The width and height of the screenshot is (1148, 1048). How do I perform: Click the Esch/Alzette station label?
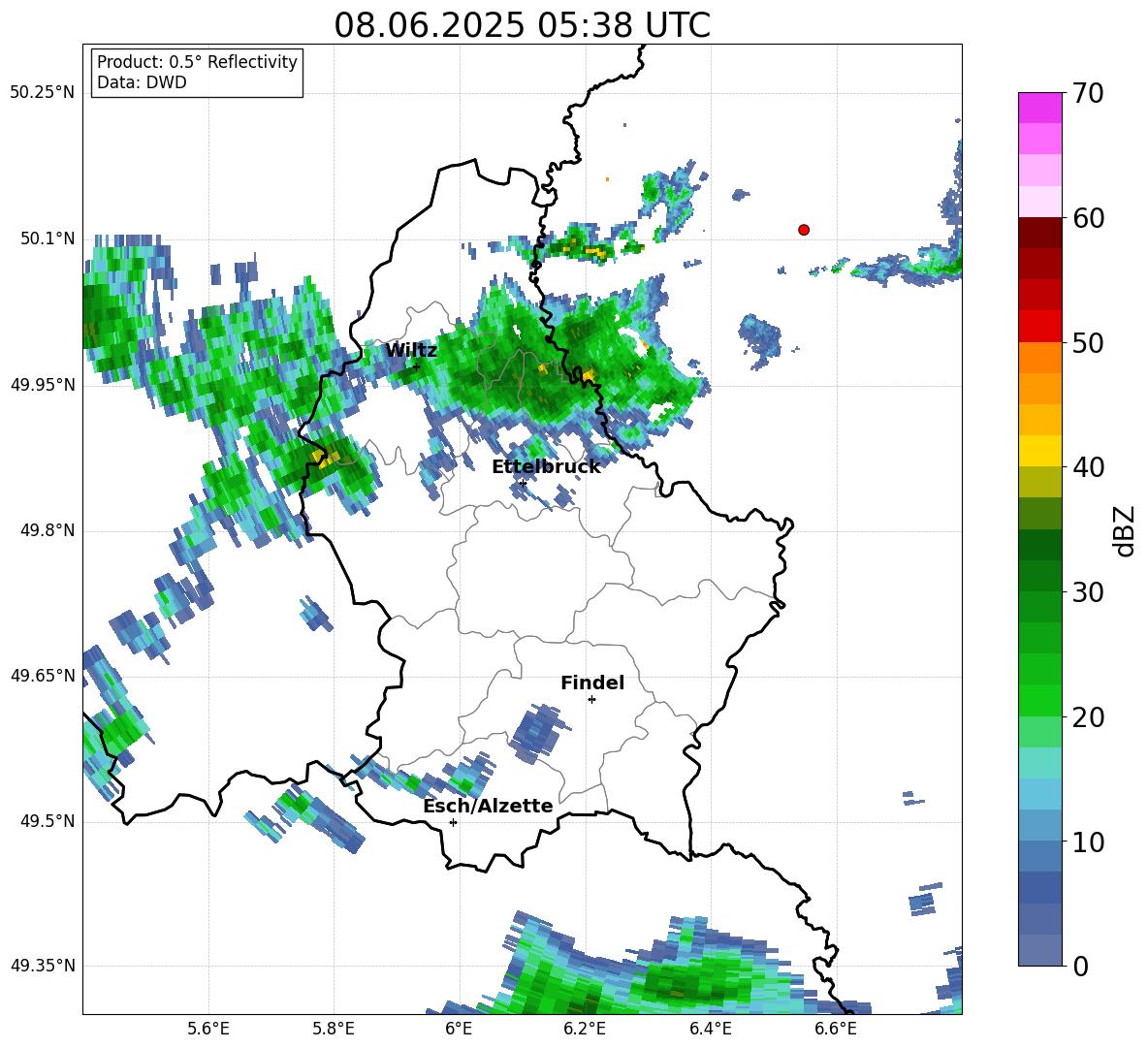[489, 806]
